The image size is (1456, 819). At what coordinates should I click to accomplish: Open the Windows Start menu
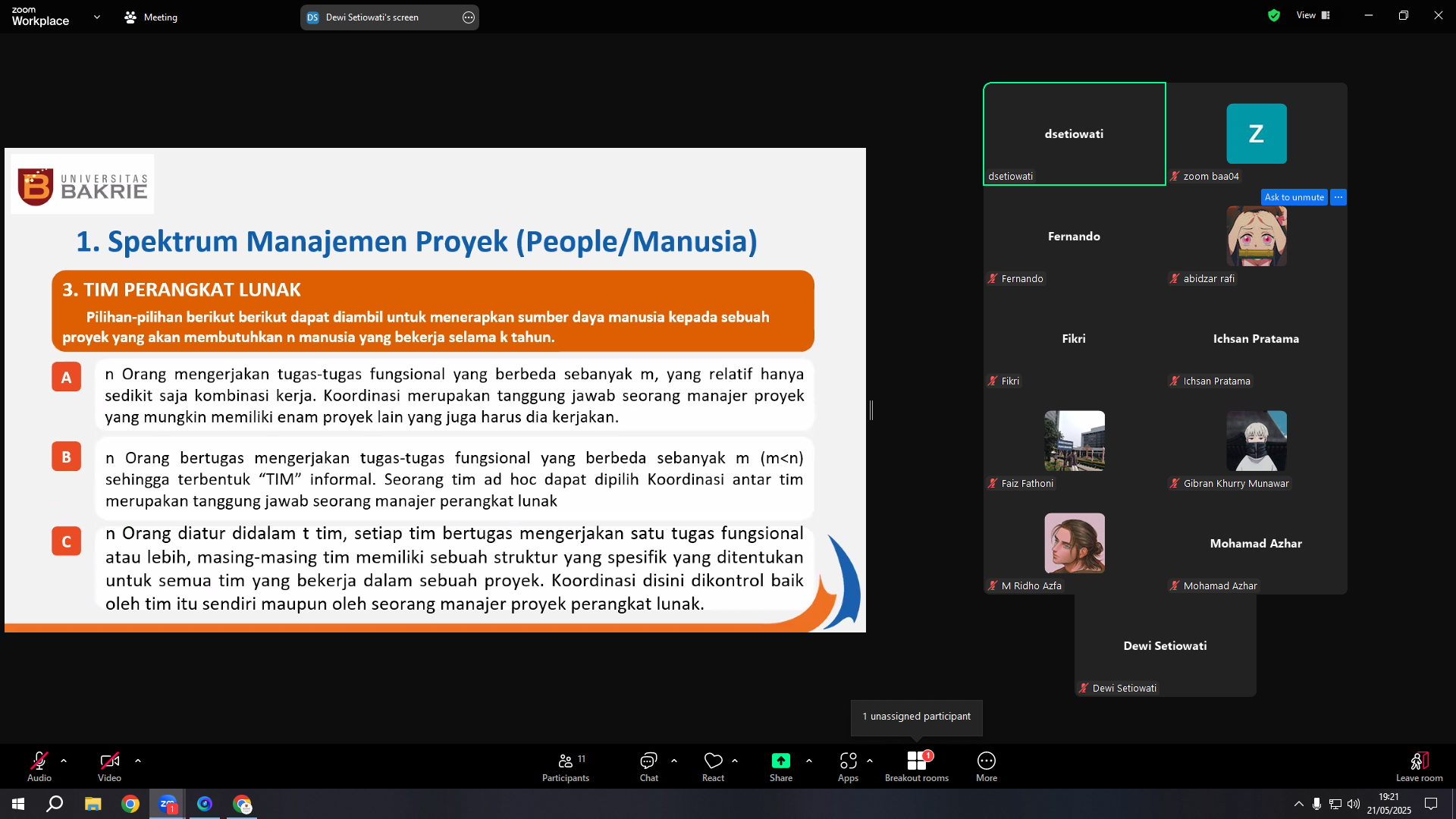(x=18, y=804)
